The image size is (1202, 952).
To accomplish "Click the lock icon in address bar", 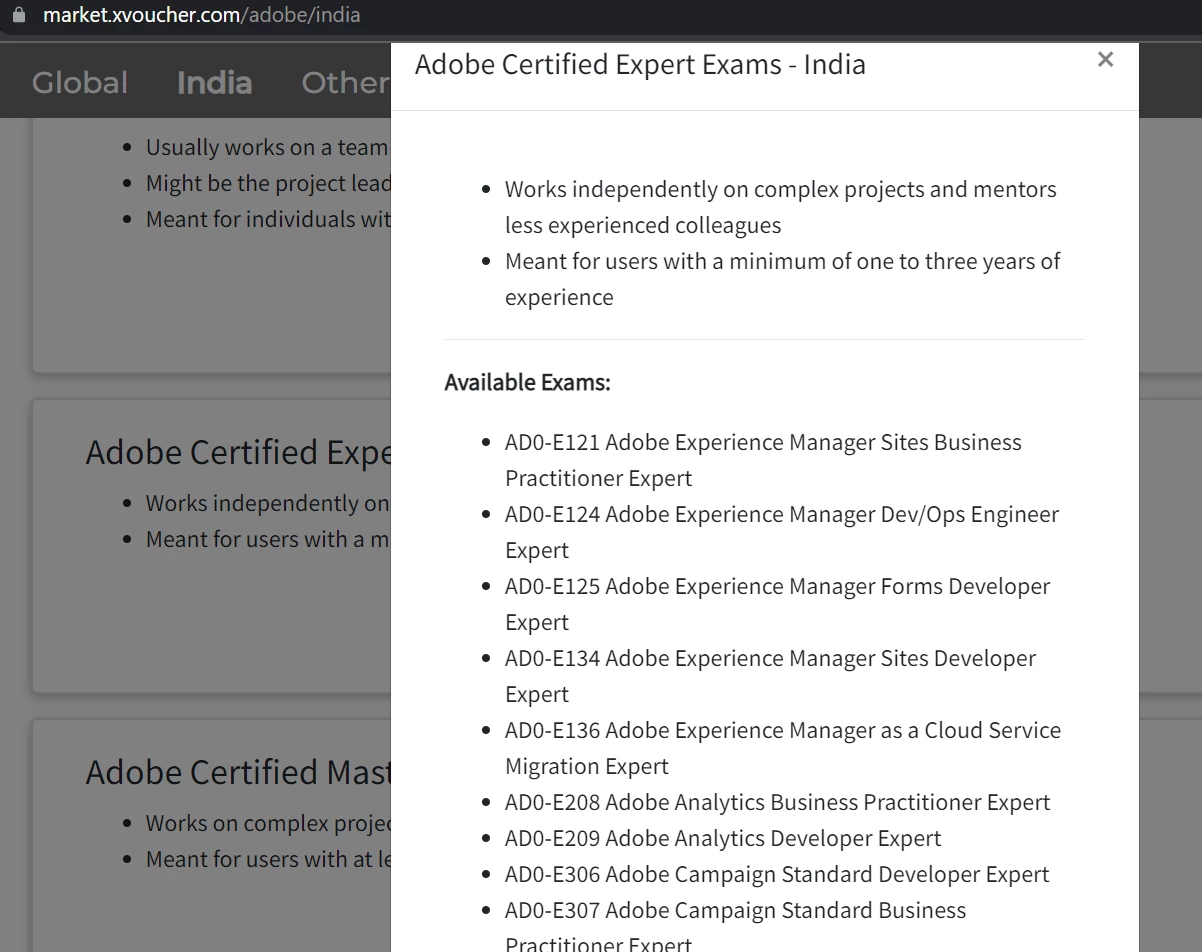I will click(x=18, y=16).
